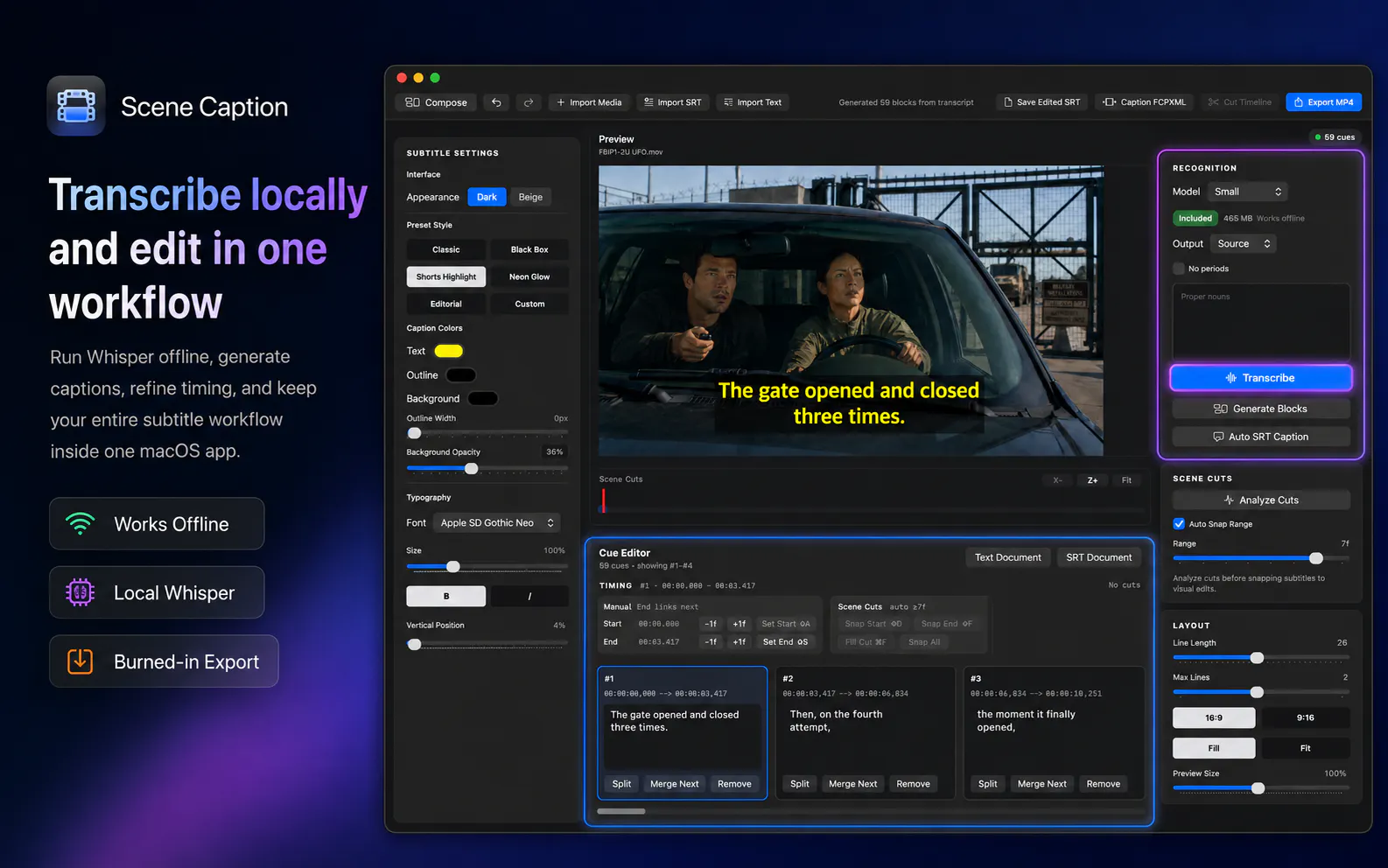Image resolution: width=1388 pixels, height=868 pixels.
Task: Choose the Classic preset style
Action: click(x=445, y=249)
